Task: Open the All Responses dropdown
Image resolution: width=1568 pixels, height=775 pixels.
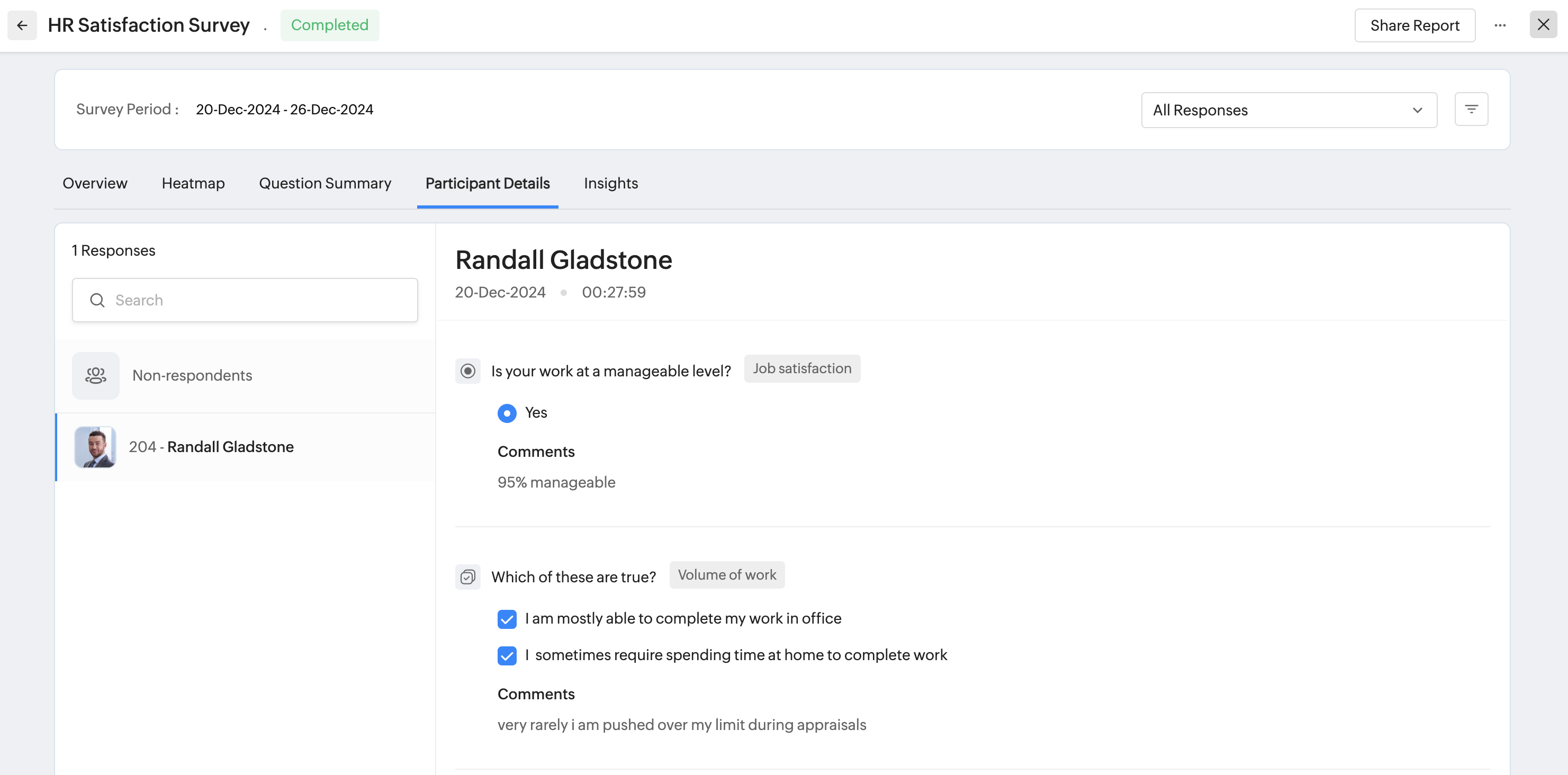Action: [1288, 110]
